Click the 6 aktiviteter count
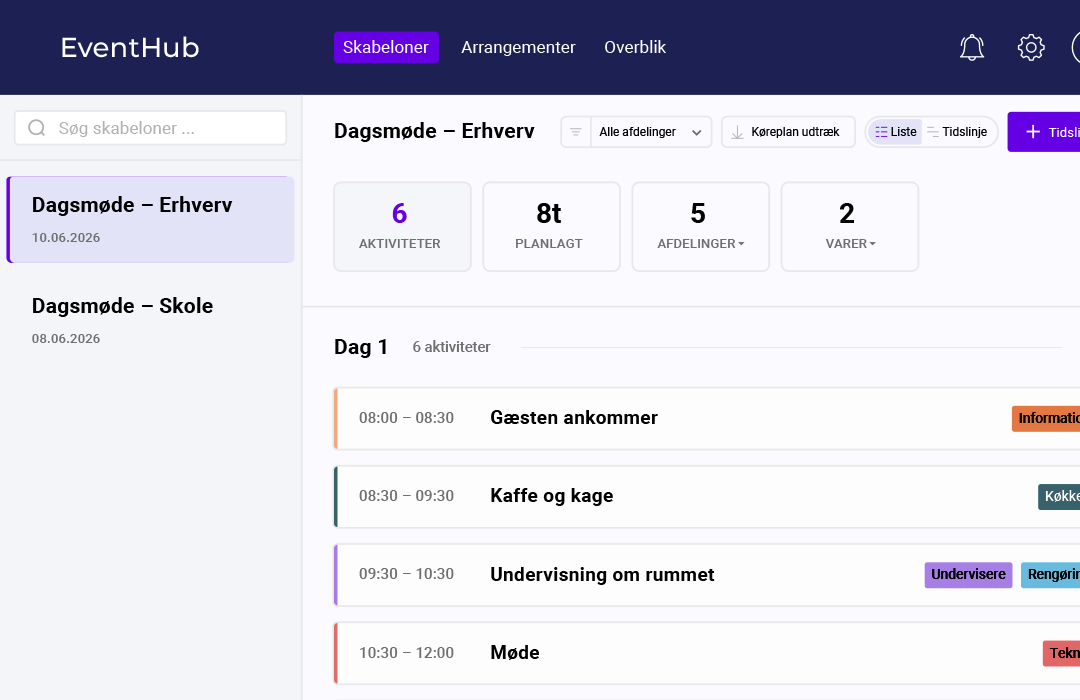The image size is (1080, 700). click(x=451, y=347)
